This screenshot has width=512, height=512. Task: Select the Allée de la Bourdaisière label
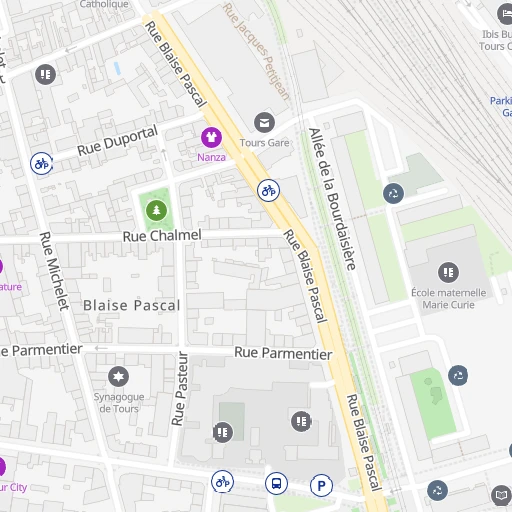pyautogui.click(x=332, y=199)
